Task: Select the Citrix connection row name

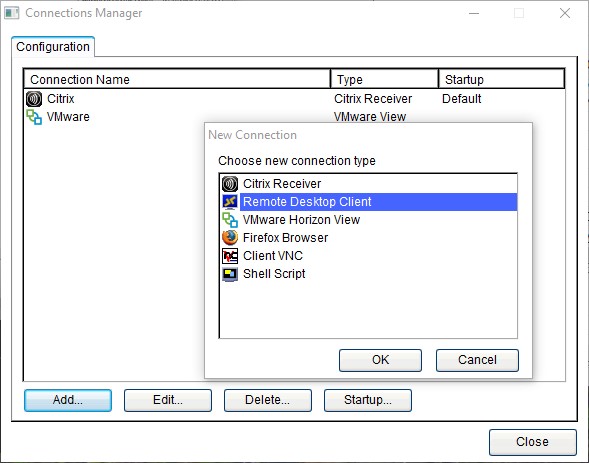Action: tap(60, 99)
